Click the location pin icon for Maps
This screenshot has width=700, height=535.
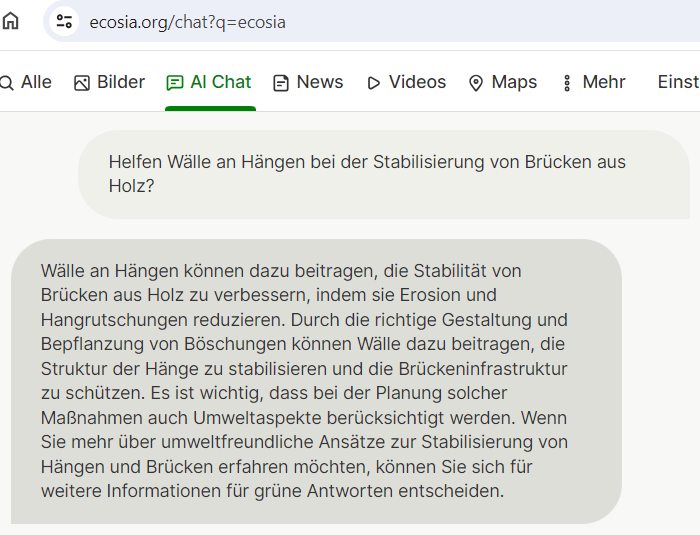476,83
